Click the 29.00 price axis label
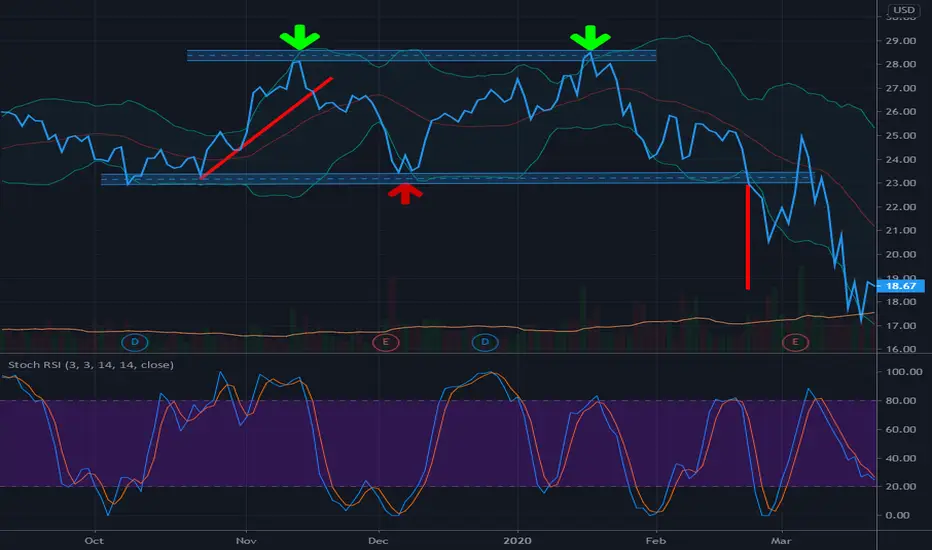932x550 pixels. (900, 40)
